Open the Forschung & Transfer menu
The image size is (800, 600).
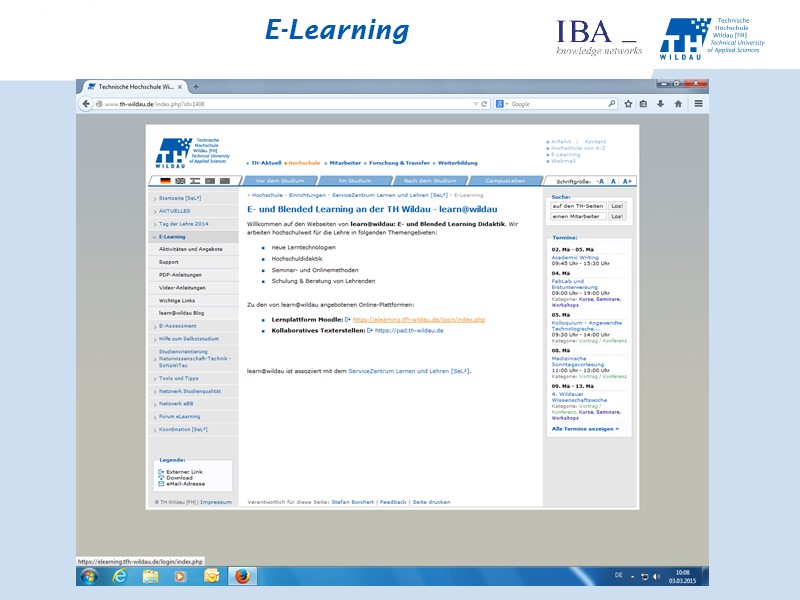tap(400, 163)
